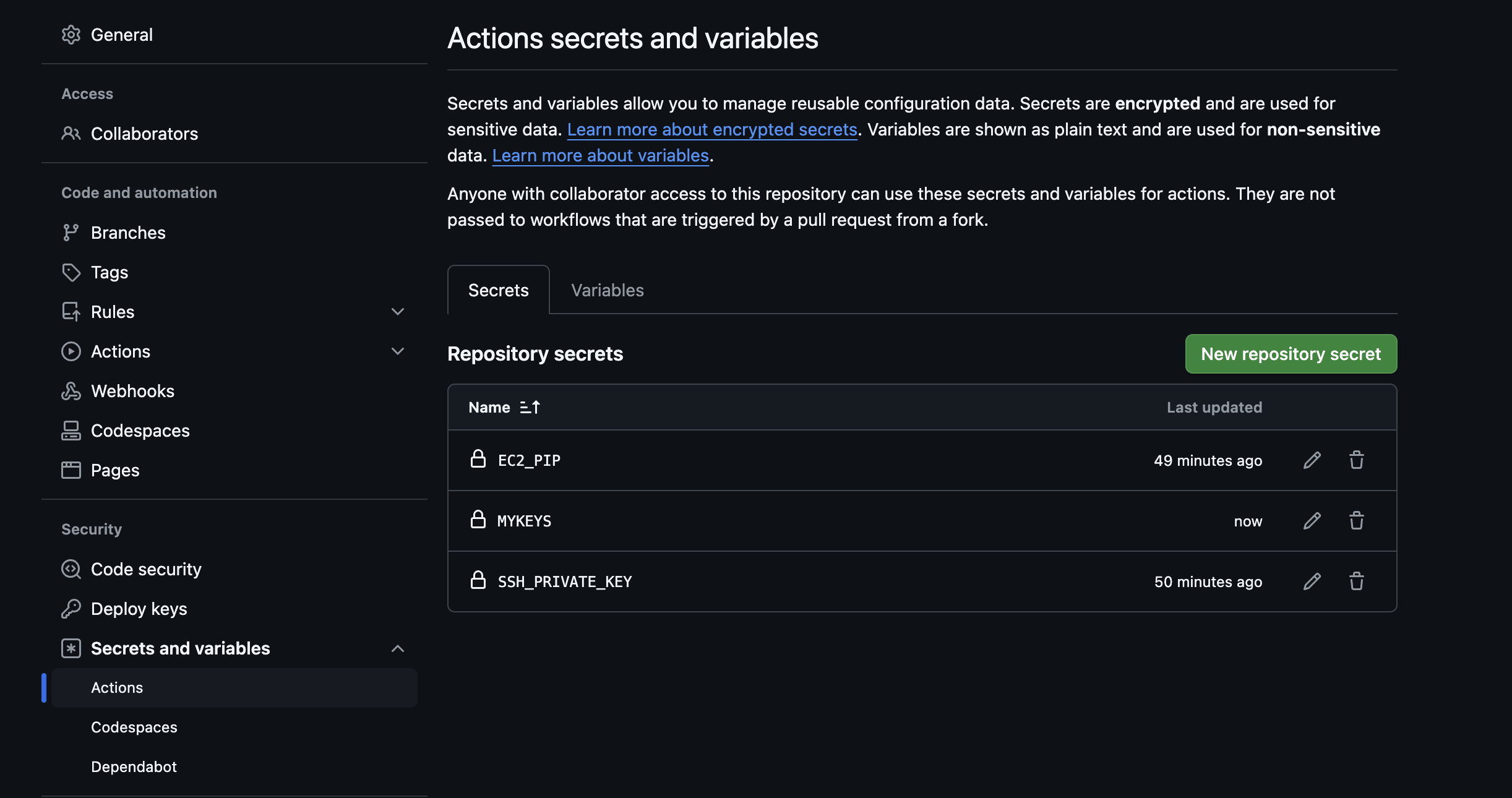The height and width of the screenshot is (798, 1512).
Task: Switch to the Variables tab
Action: pos(607,290)
